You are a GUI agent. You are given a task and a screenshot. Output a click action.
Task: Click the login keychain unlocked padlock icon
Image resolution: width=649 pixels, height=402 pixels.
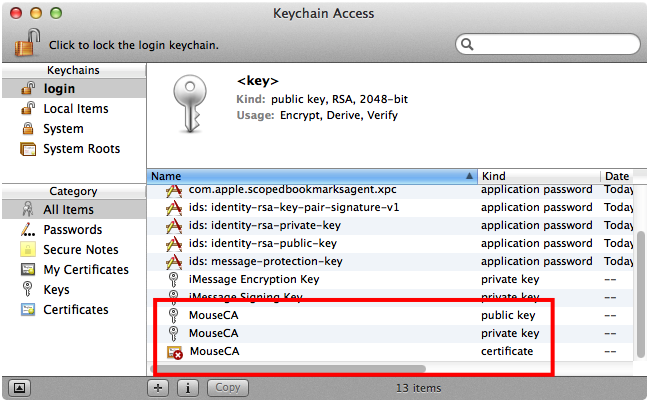tap(28, 88)
